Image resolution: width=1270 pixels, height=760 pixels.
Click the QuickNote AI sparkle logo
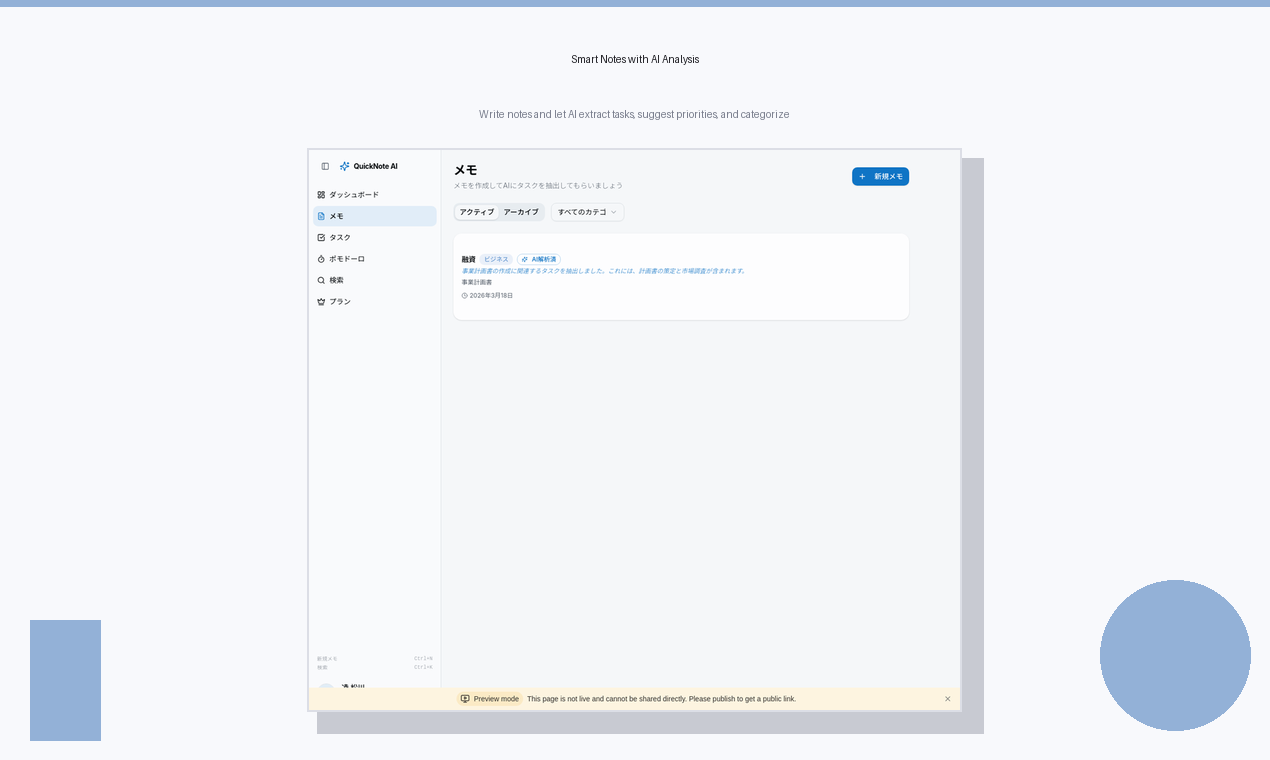[x=345, y=166]
